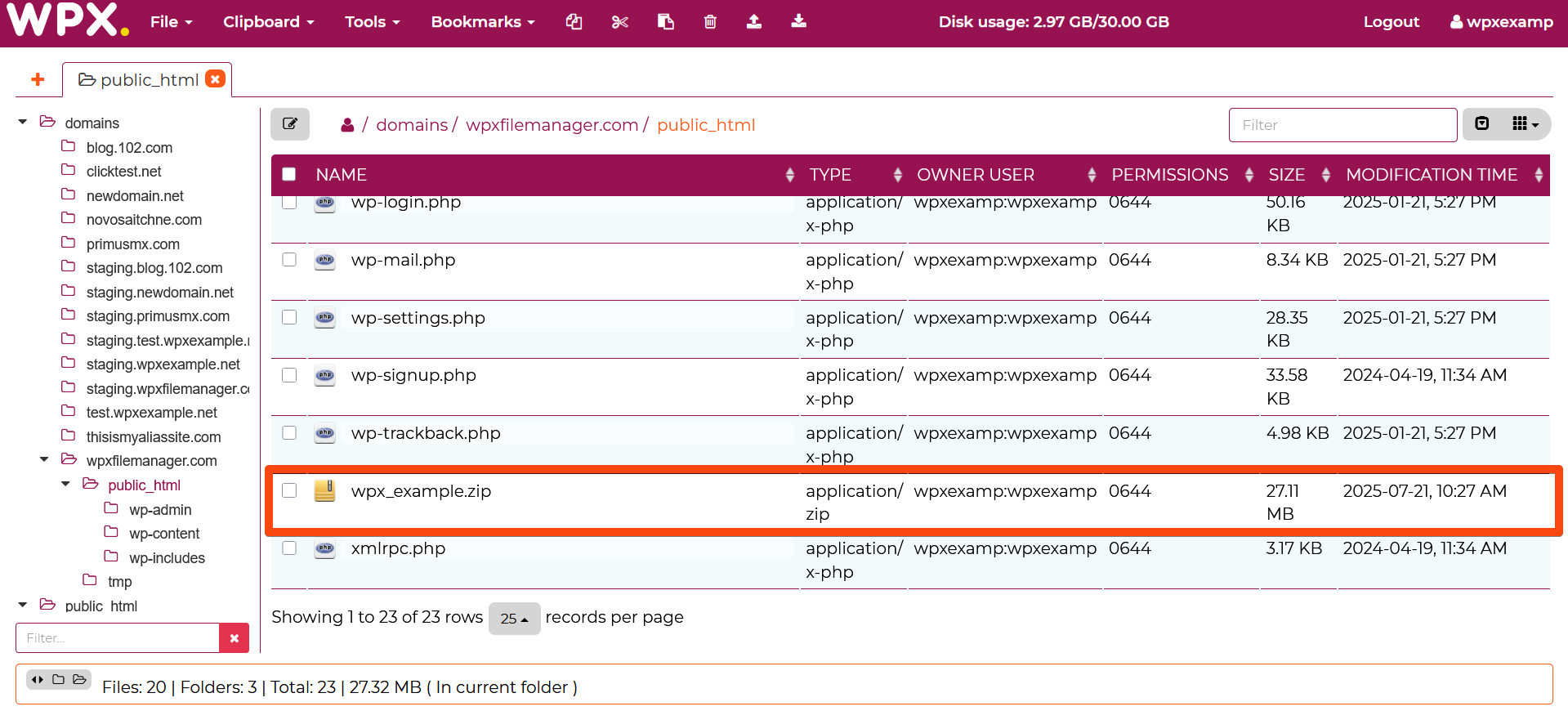
Task: Click the select-all box icon beside Filter
Action: coord(1482,123)
